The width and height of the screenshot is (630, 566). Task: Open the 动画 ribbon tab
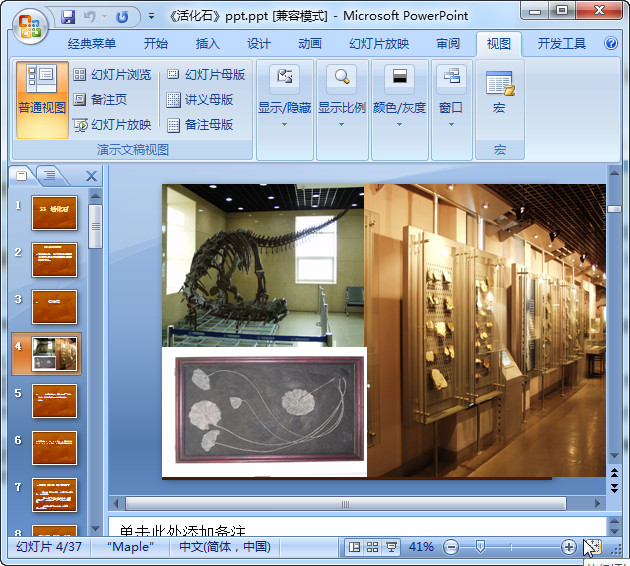[310, 43]
